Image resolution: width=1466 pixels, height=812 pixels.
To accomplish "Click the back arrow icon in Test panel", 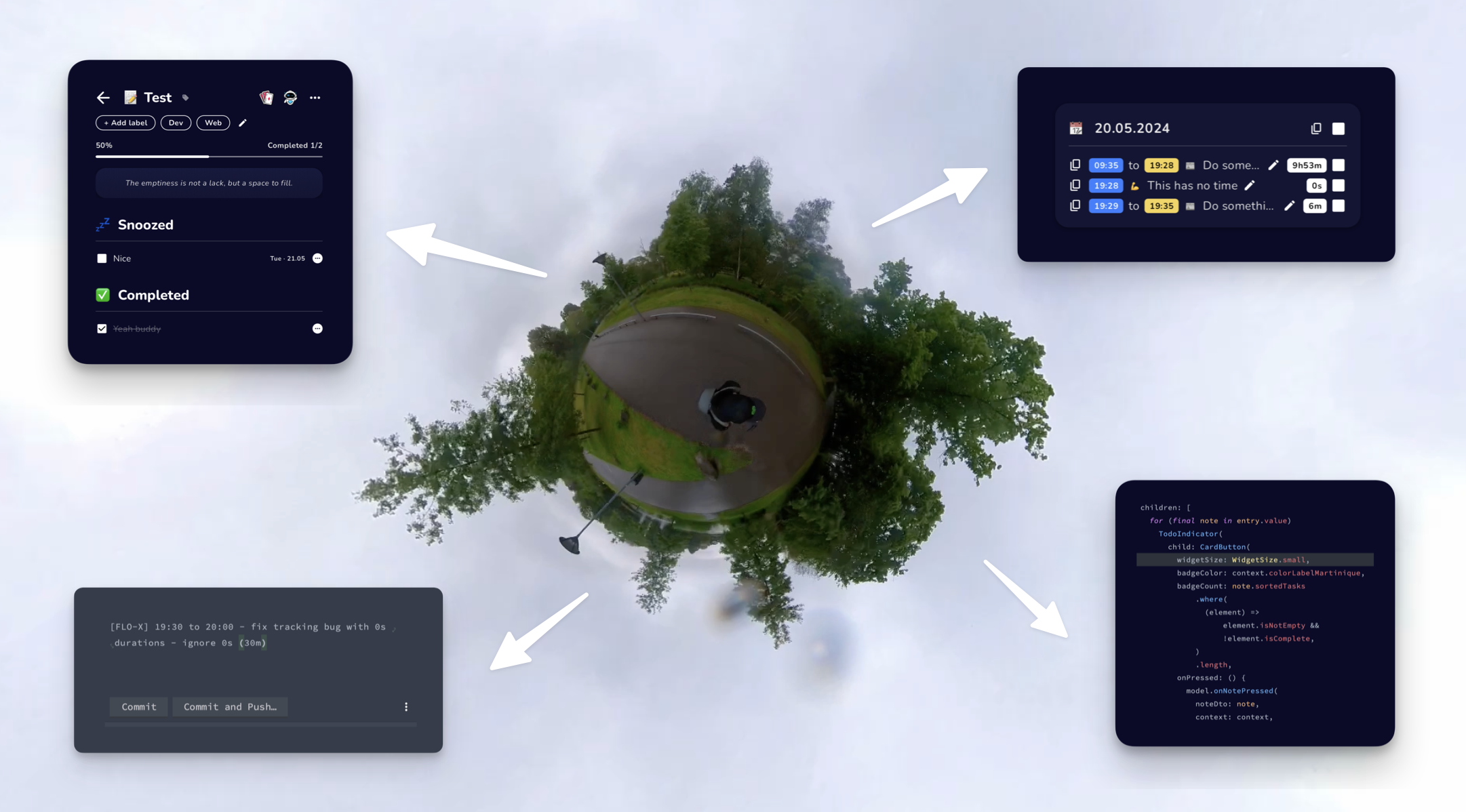I will [x=103, y=97].
